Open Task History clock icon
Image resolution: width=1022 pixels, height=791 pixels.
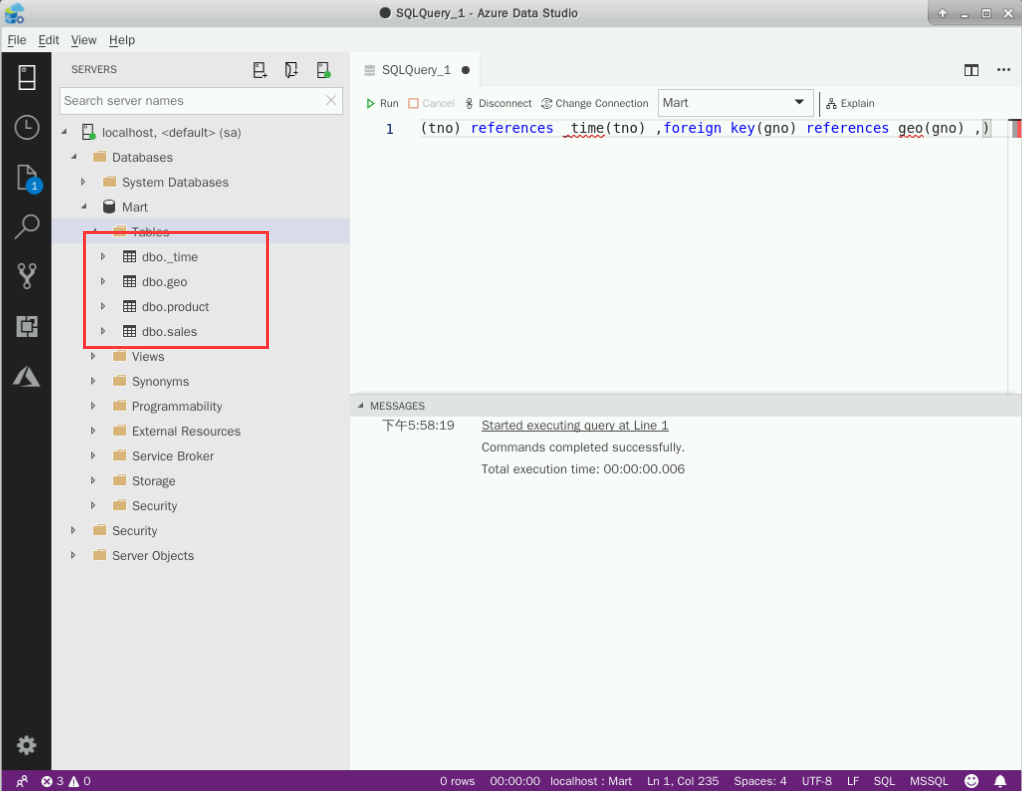[x=27, y=127]
